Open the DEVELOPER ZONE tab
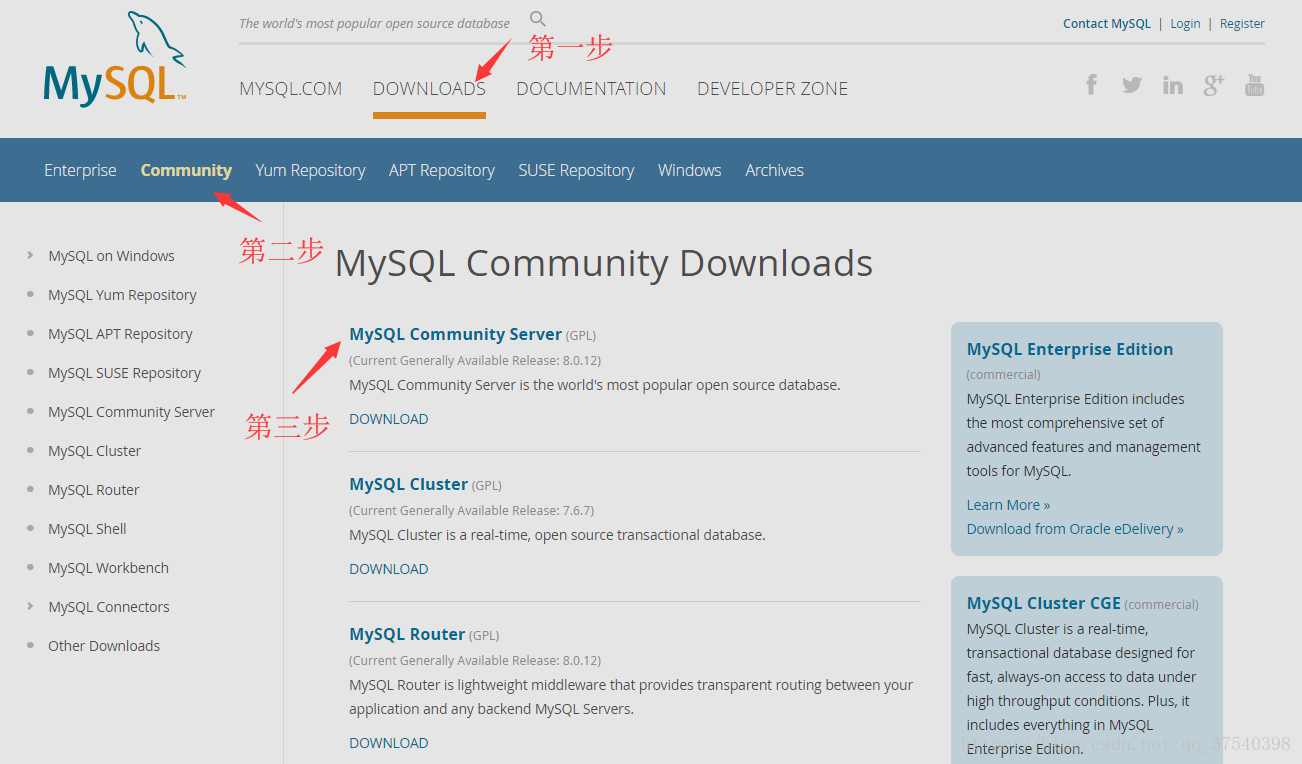The image size is (1302, 764). point(773,89)
